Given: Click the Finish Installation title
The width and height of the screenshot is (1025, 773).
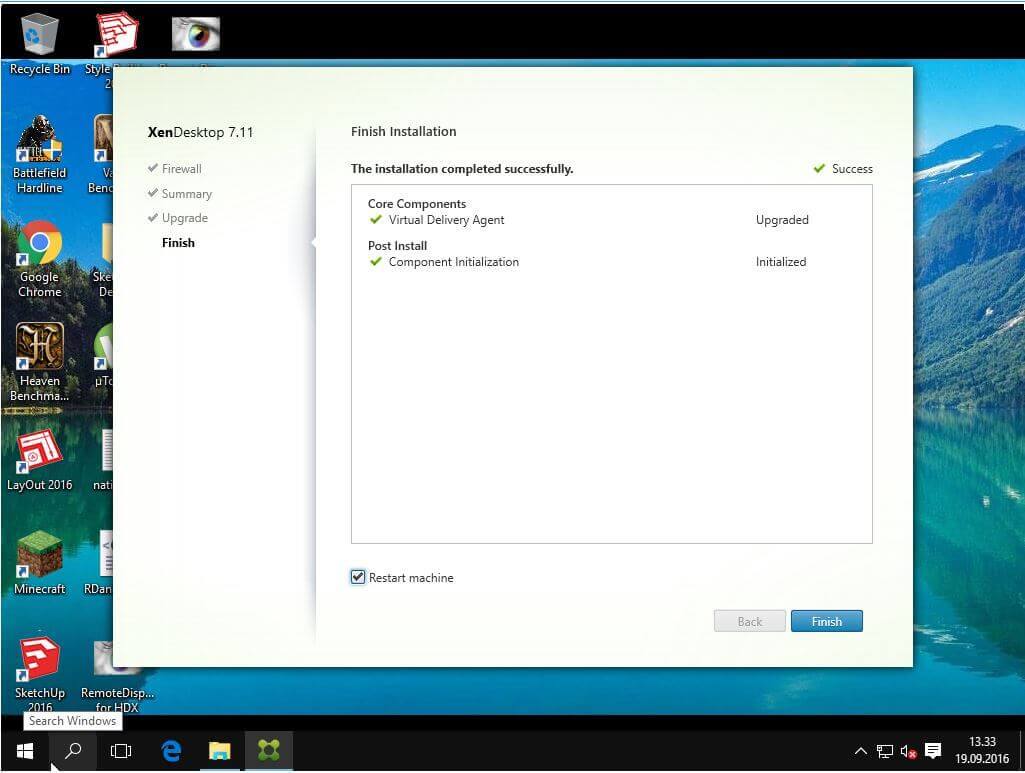Looking at the screenshot, I should click(403, 131).
